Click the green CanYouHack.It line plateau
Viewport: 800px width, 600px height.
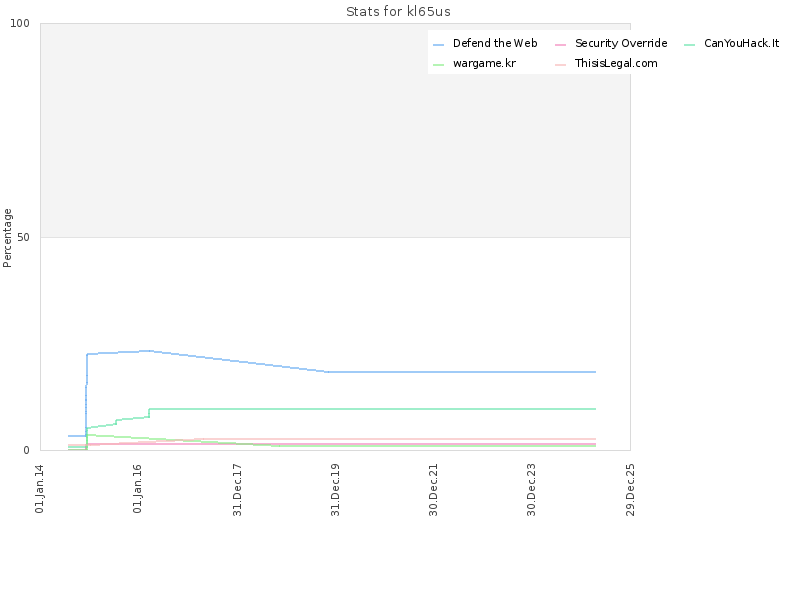pos(372,409)
